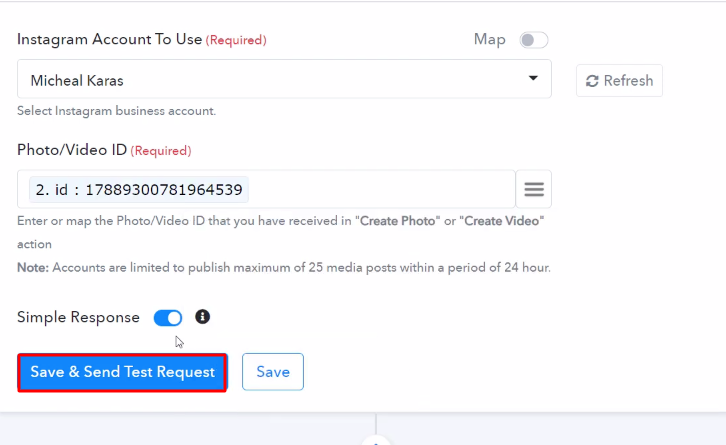Screen dimensions: 726x445
Task: Click the Photo/Video ID label
Action: [72, 150]
